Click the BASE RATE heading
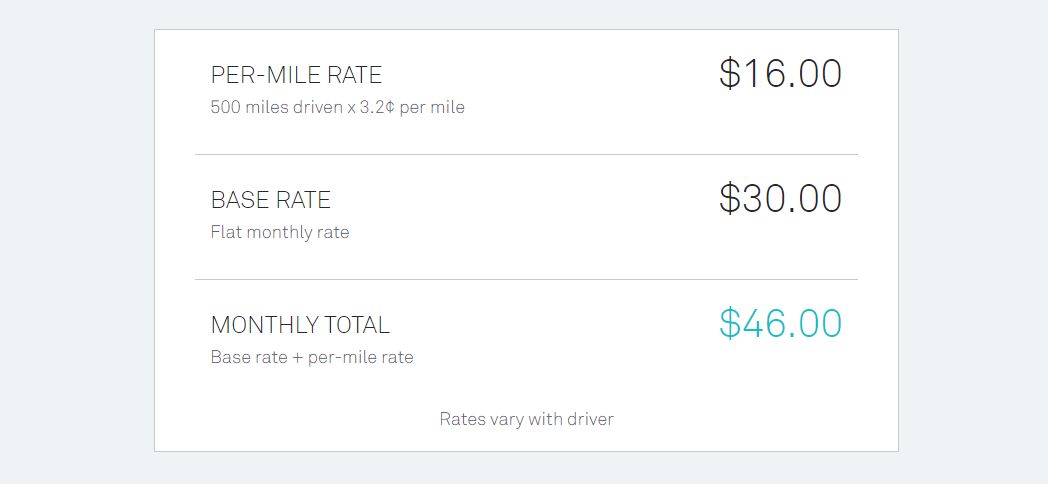The height and width of the screenshot is (484, 1048). pos(271,200)
